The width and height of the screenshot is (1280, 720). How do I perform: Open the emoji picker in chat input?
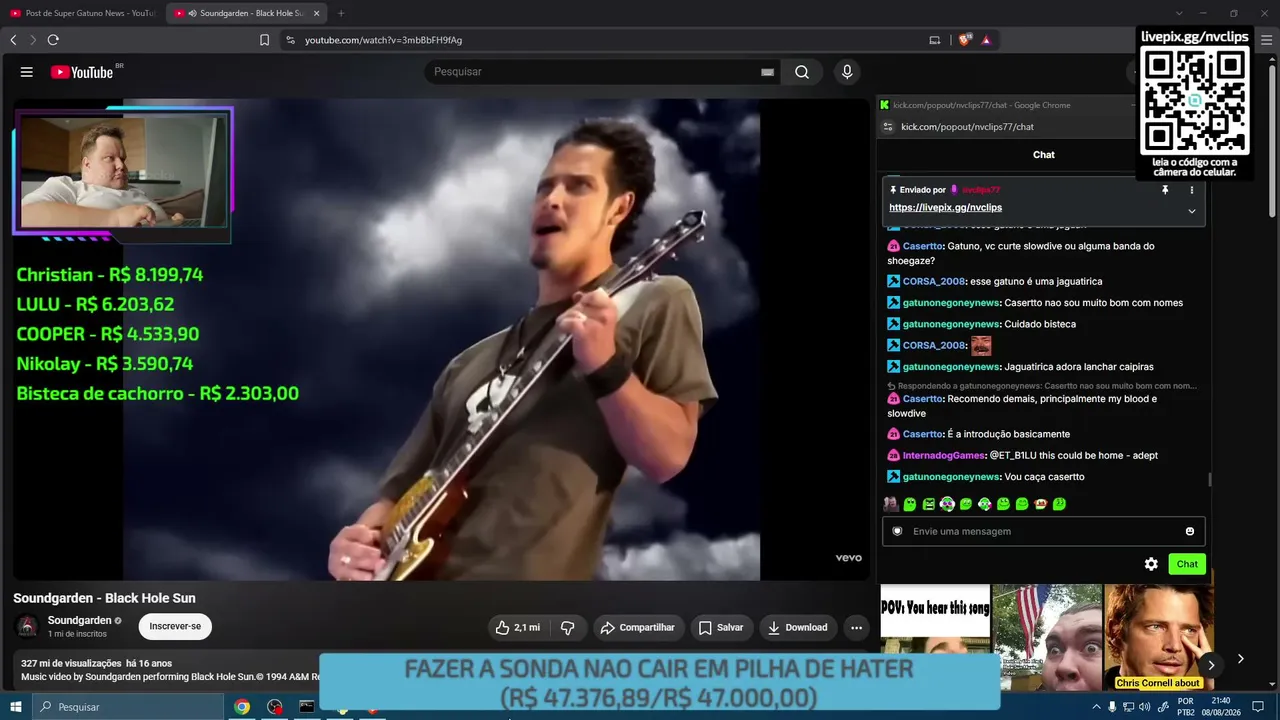[1190, 531]
